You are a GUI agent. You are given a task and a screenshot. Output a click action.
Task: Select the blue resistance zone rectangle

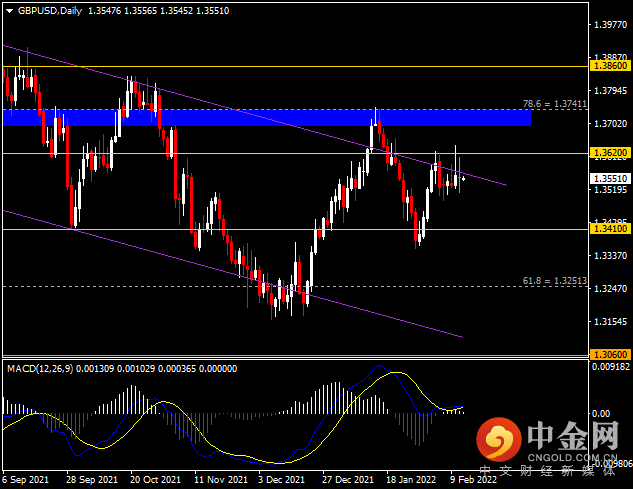tap(267, 118)
